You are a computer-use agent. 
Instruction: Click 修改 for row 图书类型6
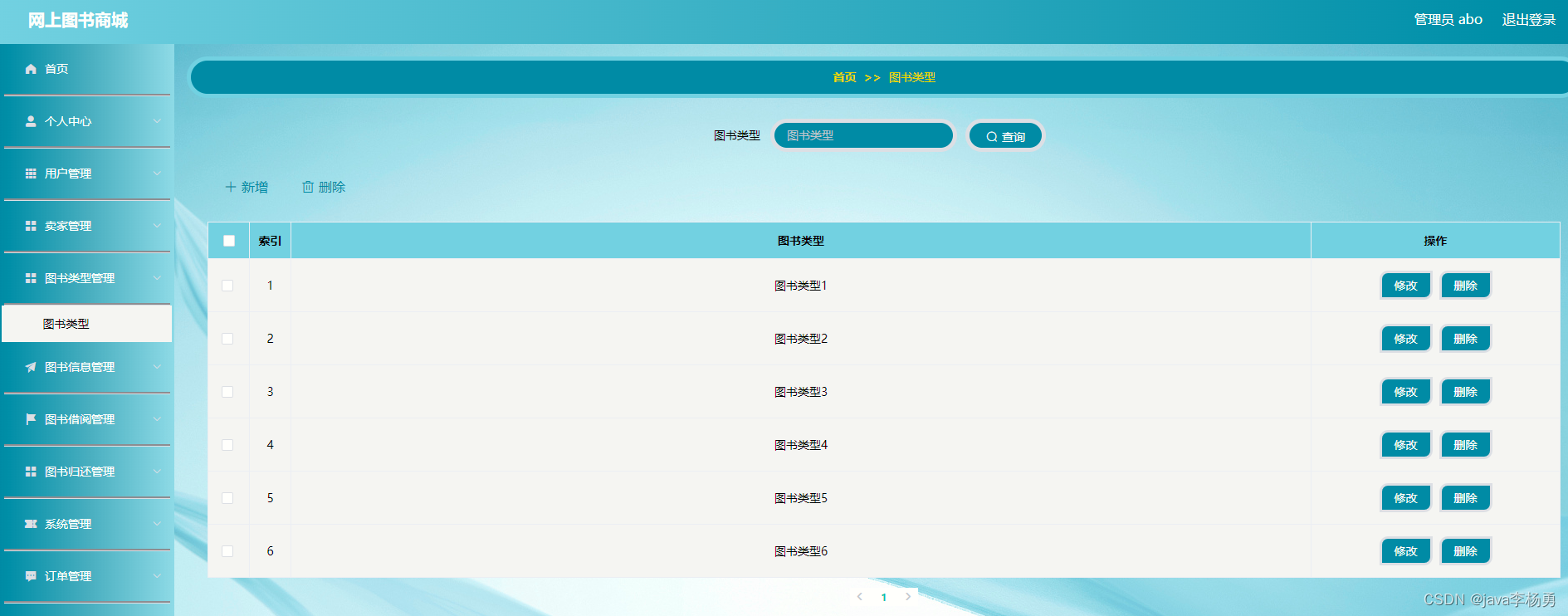(1406, 551)
